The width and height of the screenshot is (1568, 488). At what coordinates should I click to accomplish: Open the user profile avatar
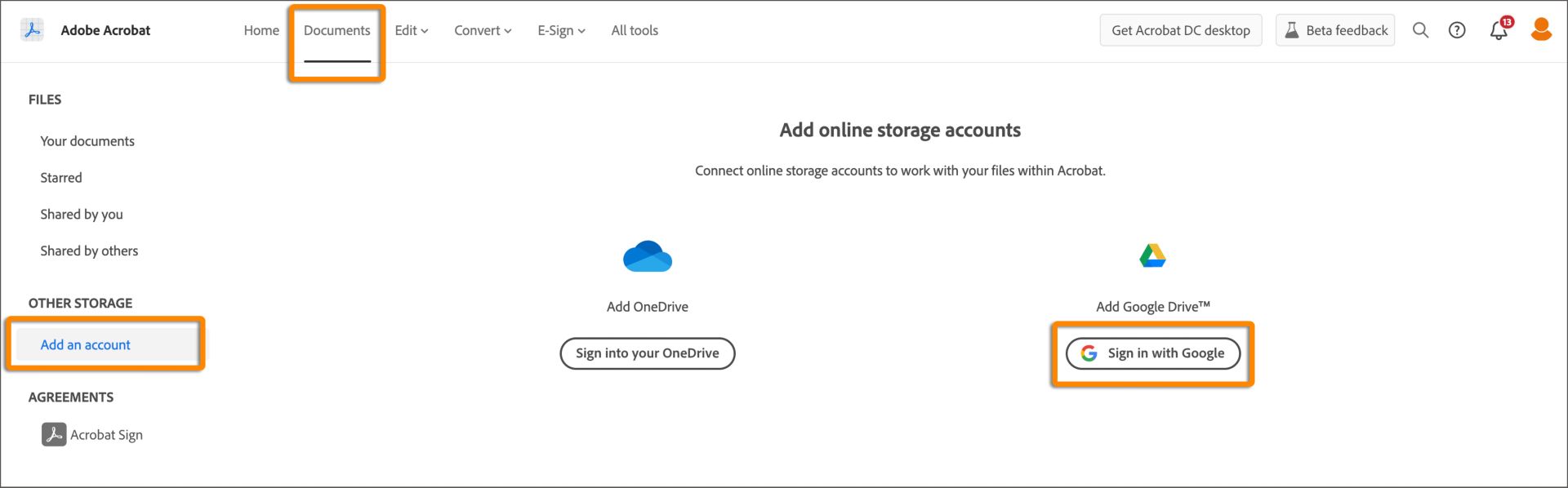coord(1541,29)
